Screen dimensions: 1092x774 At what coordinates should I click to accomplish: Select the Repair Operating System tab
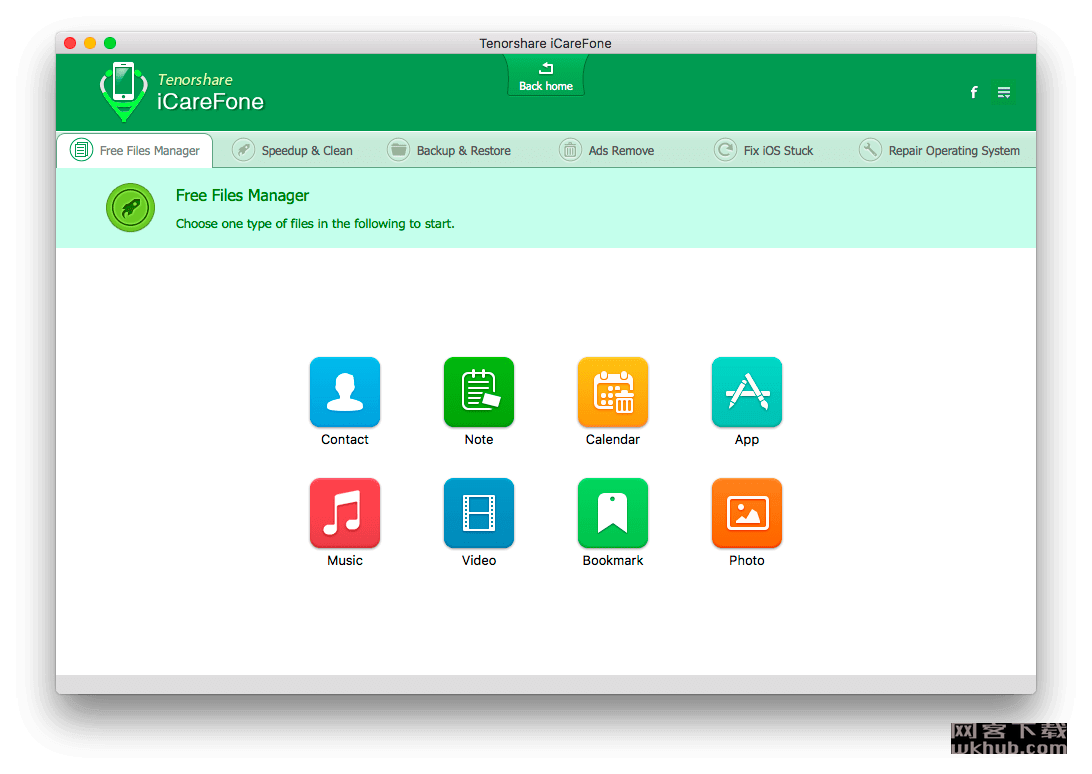(x=939, y=150)
